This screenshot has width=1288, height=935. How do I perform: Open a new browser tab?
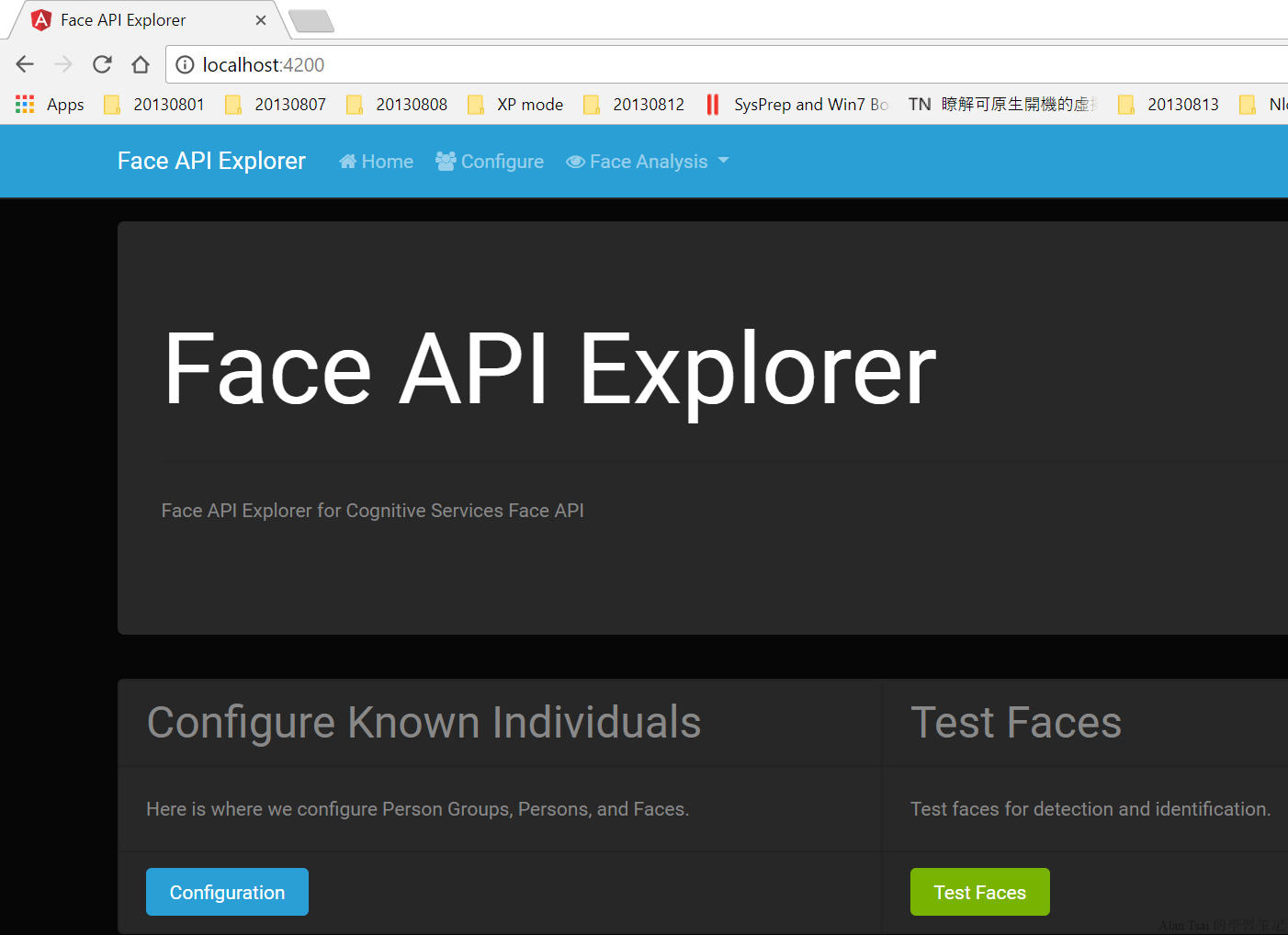pyautogui.click(x=311, y=20)
